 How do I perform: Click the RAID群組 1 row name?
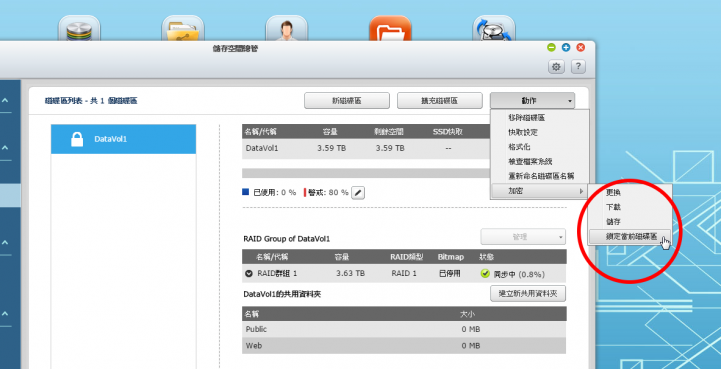pyautogui.click(x=277, y=274)
